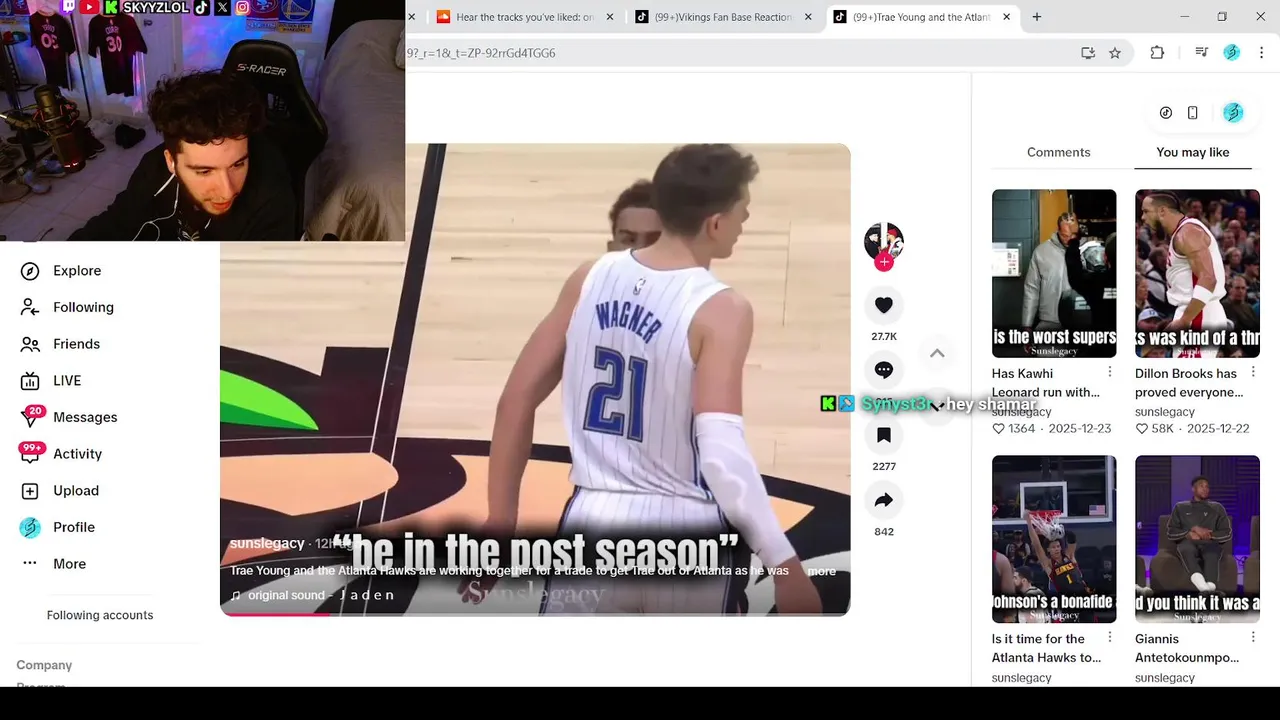Open the profile avatar above You may like

click(x=1233, y=113)
